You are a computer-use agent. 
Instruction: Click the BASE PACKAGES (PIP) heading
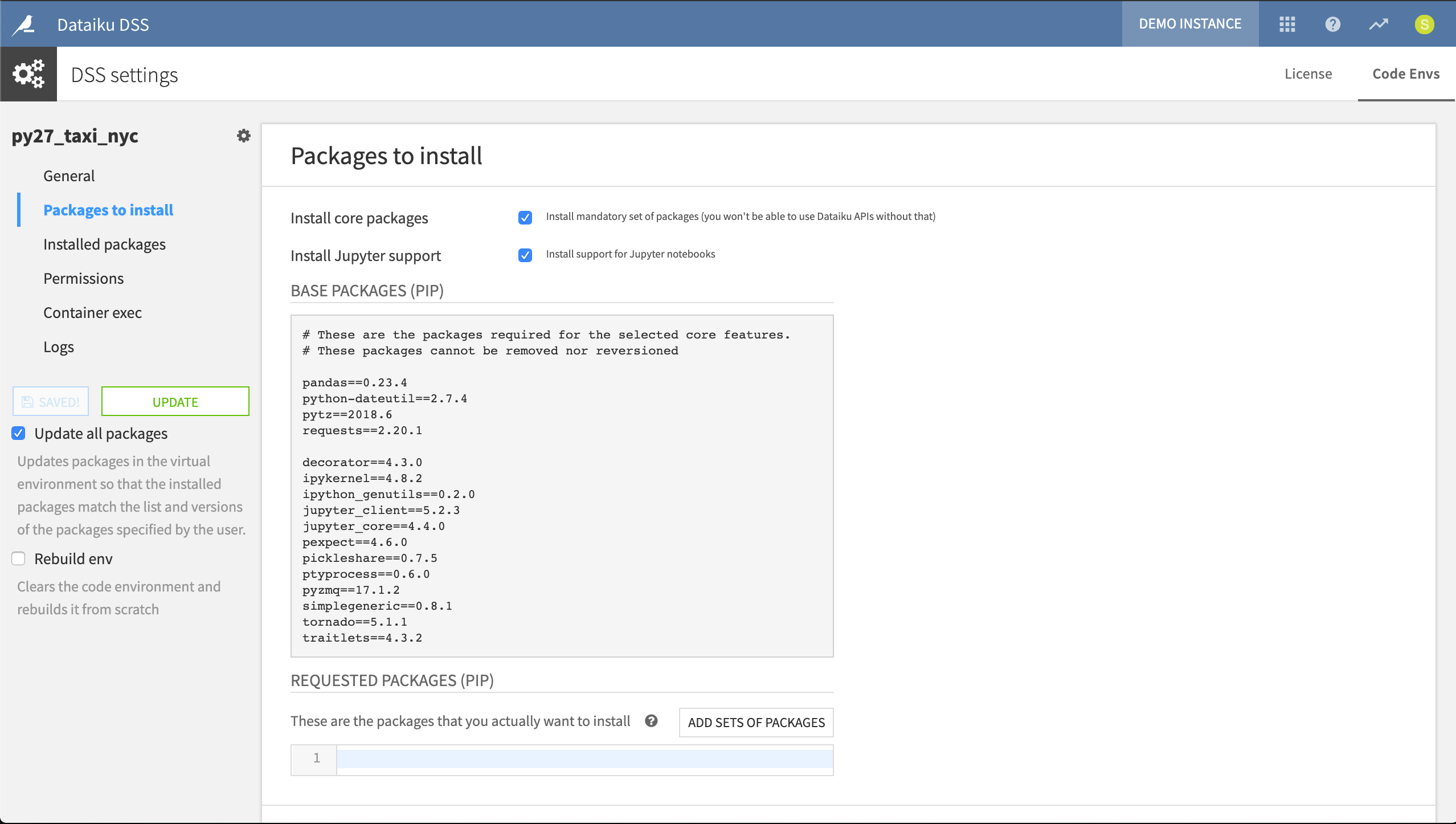click(367, 291)
